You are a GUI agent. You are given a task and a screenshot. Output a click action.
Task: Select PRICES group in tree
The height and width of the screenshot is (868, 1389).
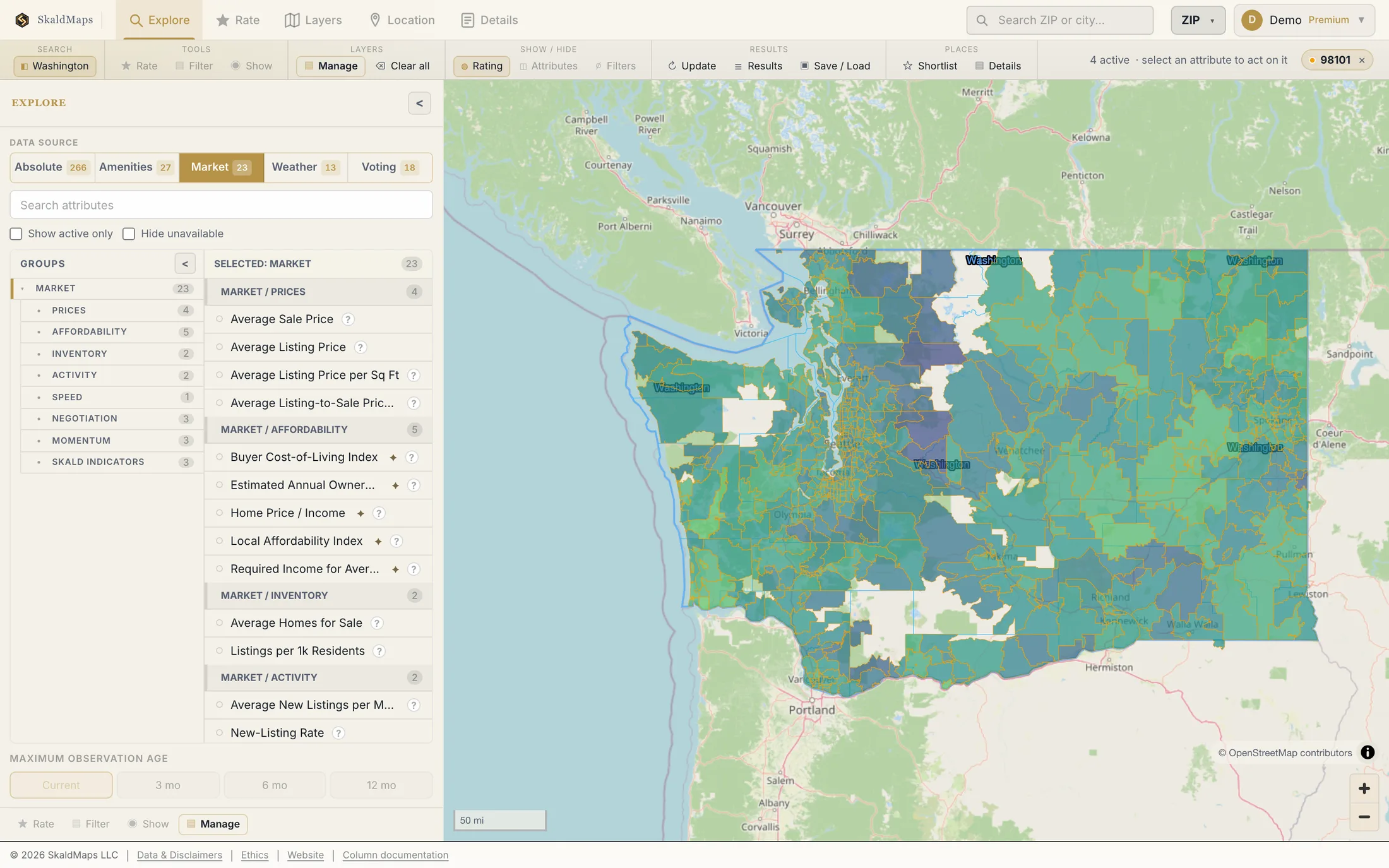(x=111, y=311)
